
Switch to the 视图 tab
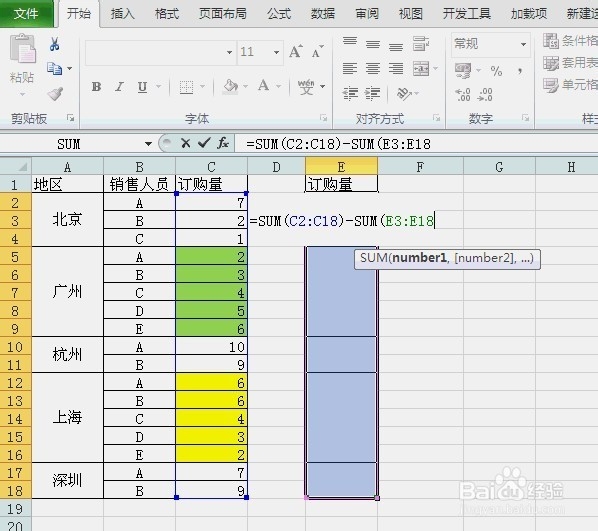tap(411, 14)
